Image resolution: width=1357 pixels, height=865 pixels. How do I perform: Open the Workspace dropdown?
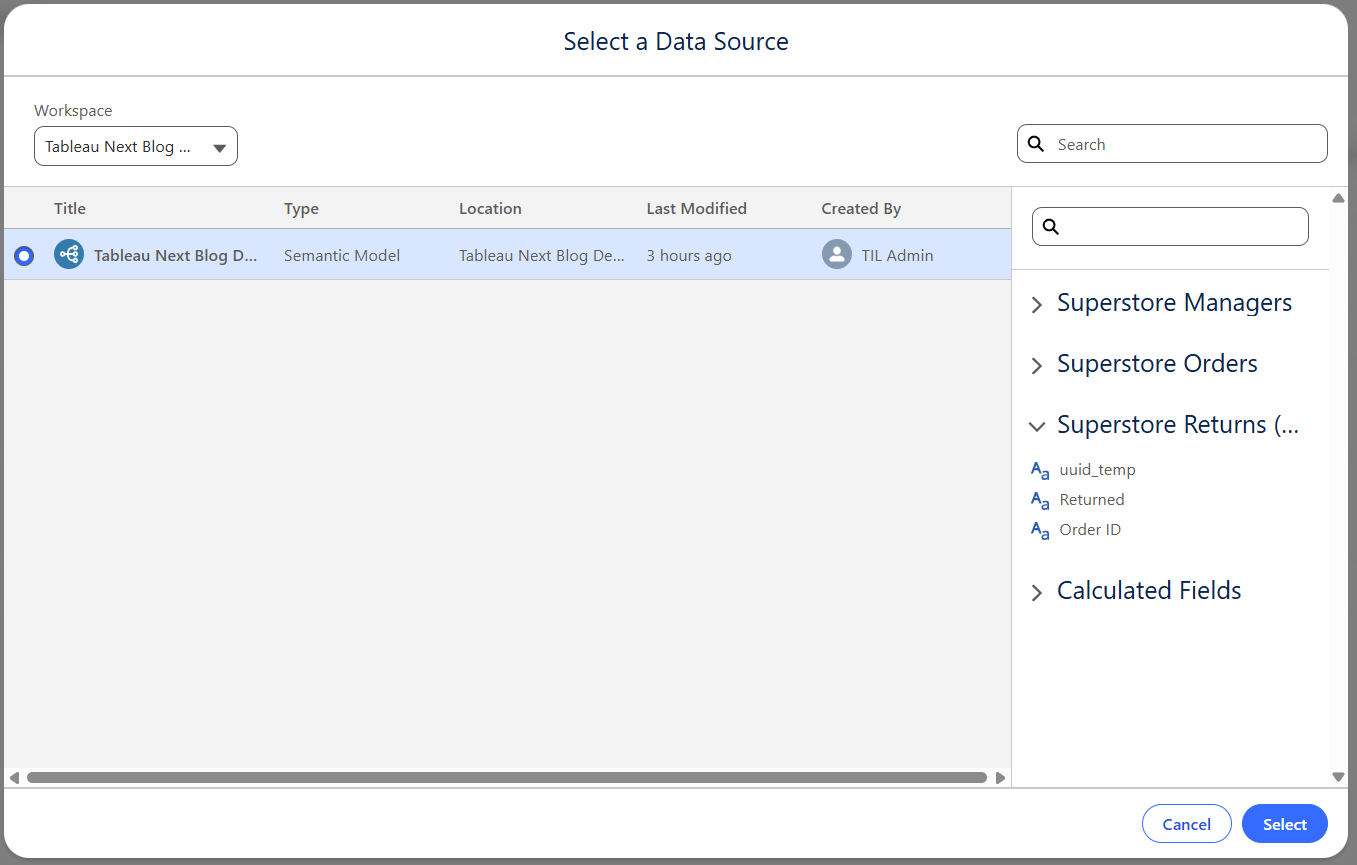[x=136, y=146]
